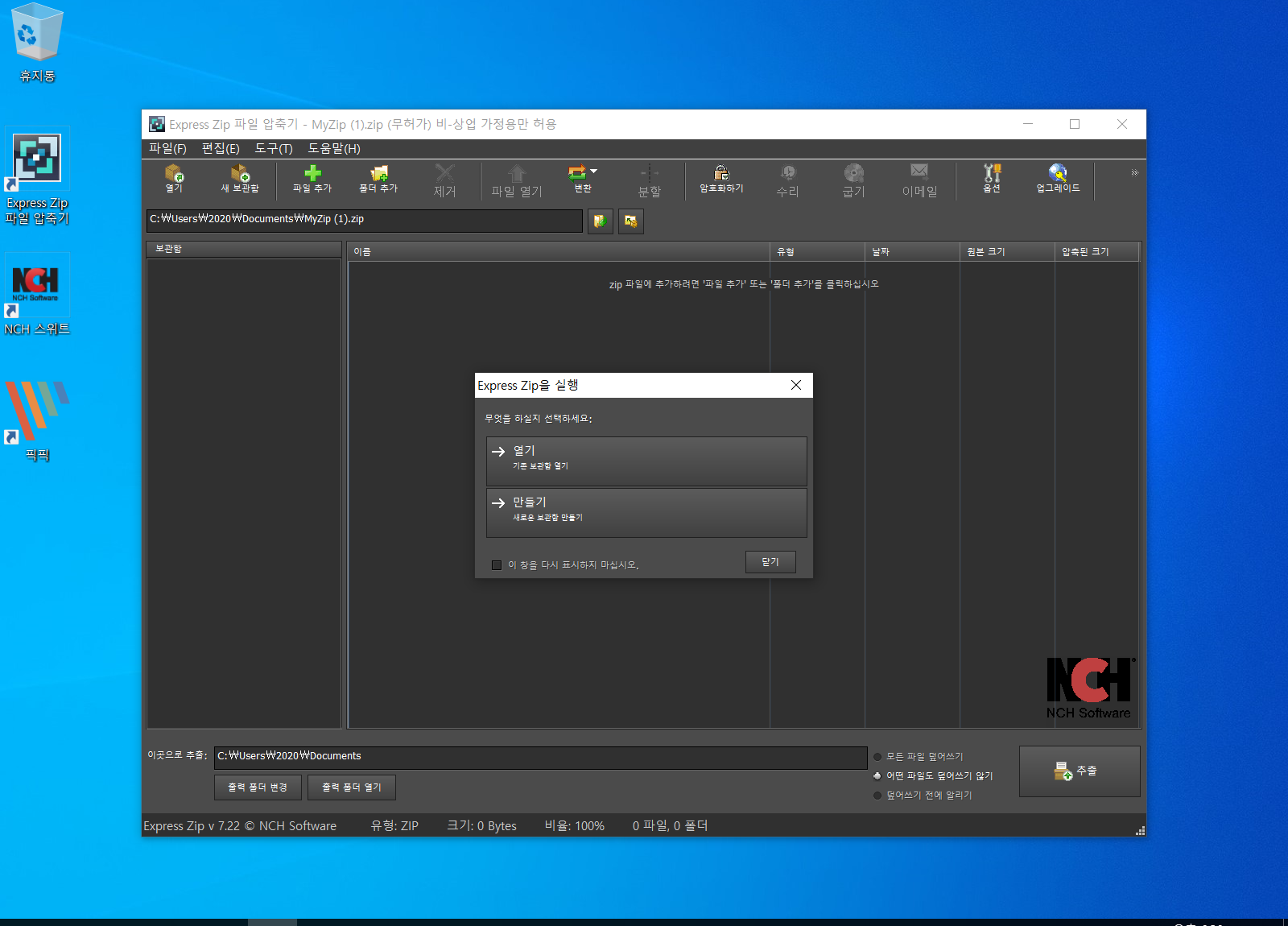
Task: Minimize the Express Zip window
Action: 1028,124
